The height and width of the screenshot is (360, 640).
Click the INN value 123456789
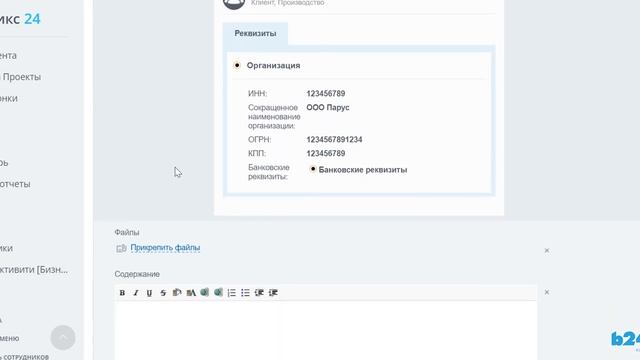[326, 93]
